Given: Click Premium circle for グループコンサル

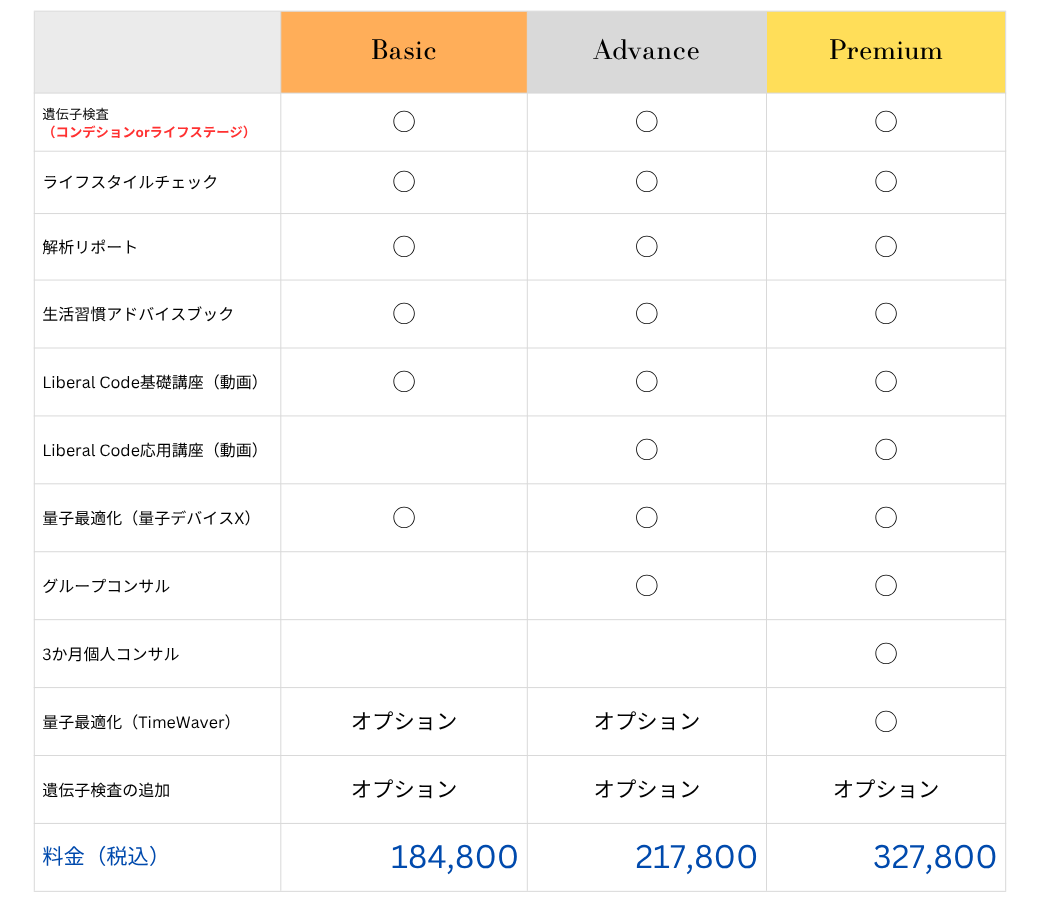Looking at the screenshot, I should pyautogui.click(x=886, y=585).
